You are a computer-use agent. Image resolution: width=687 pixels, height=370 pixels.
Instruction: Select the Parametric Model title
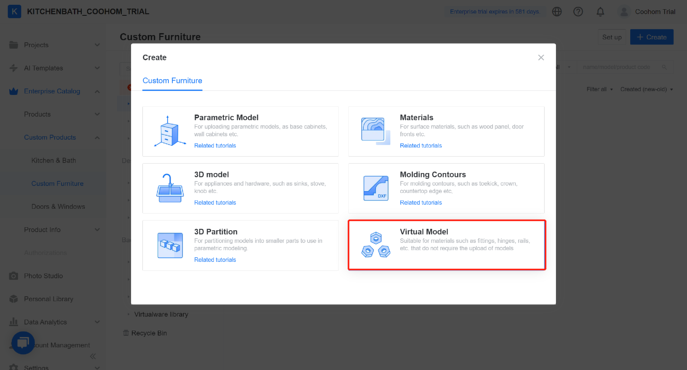click(x=226, y=117)
